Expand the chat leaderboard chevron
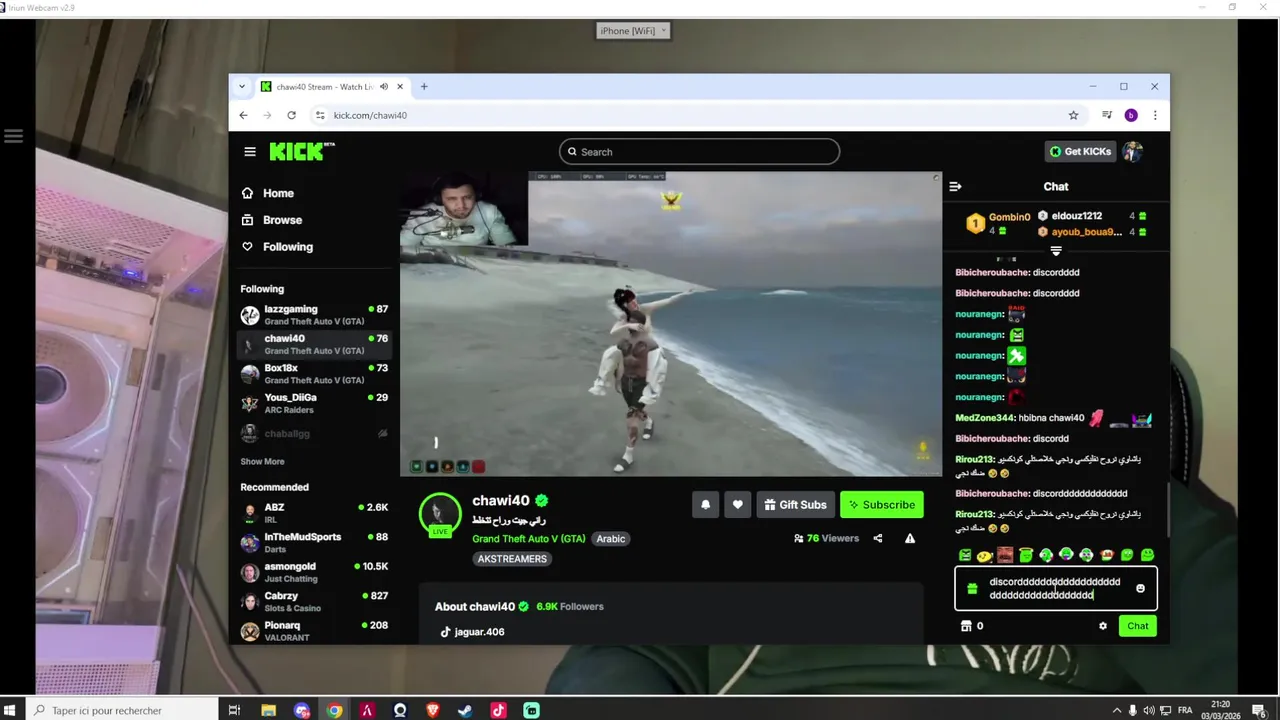The height and width of the screenshot is (720, 1280). 1056,250
